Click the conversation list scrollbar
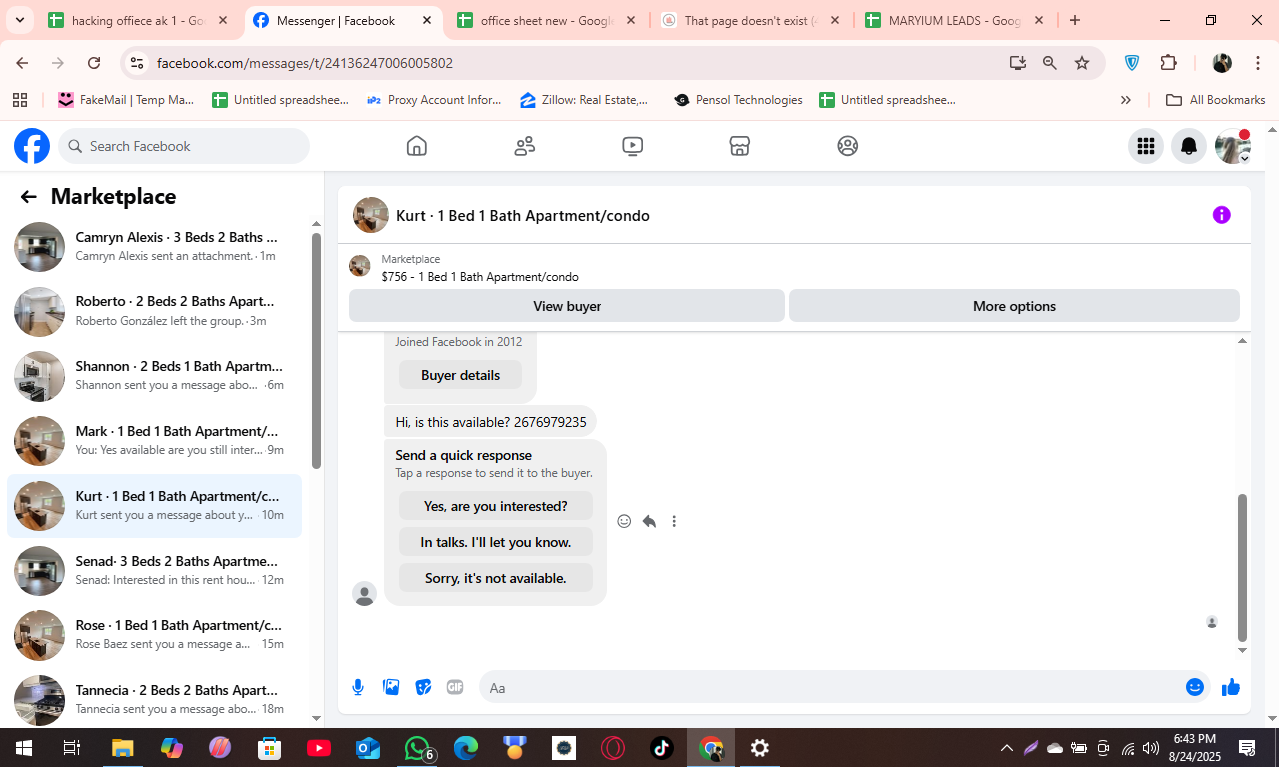 click(316, 350)
